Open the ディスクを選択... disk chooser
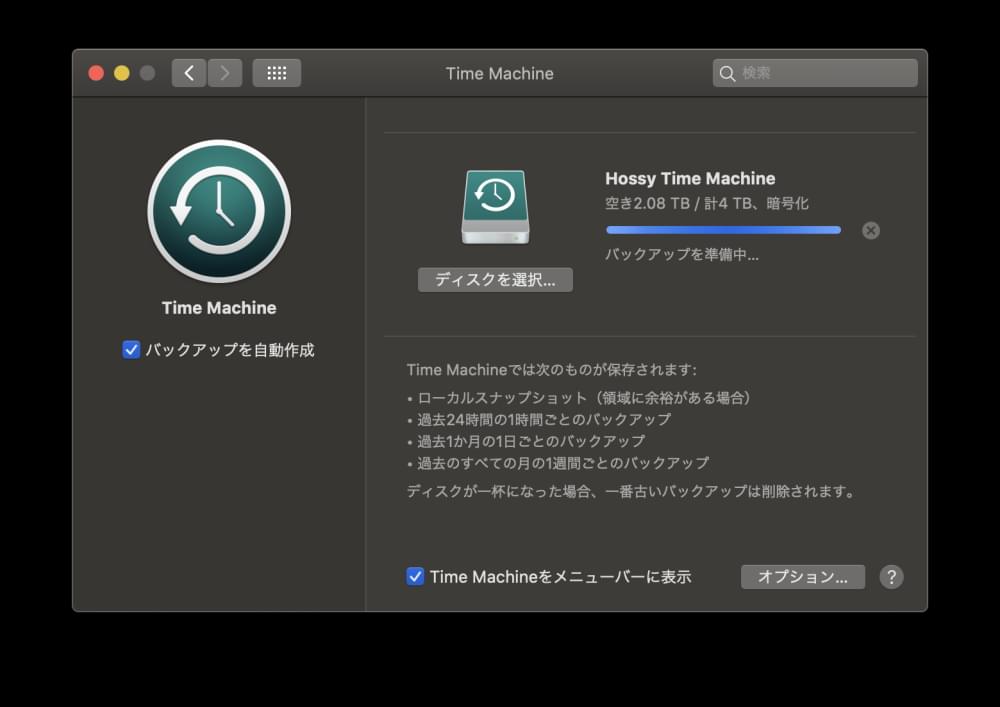The height and width of the screenshot is (707, 1000). [x=495, y=280]
